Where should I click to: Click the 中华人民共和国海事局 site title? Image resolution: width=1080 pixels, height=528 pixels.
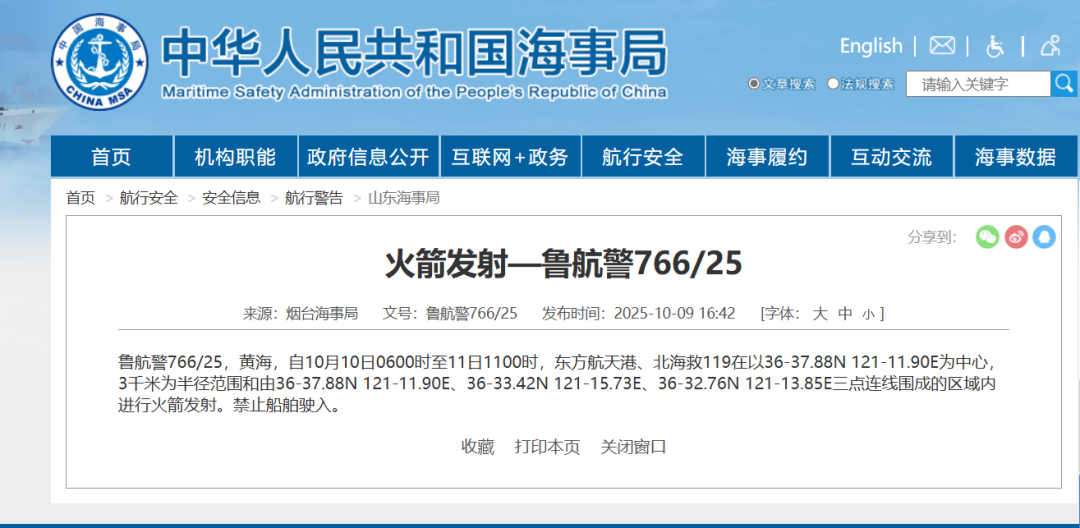coord(415,51)
